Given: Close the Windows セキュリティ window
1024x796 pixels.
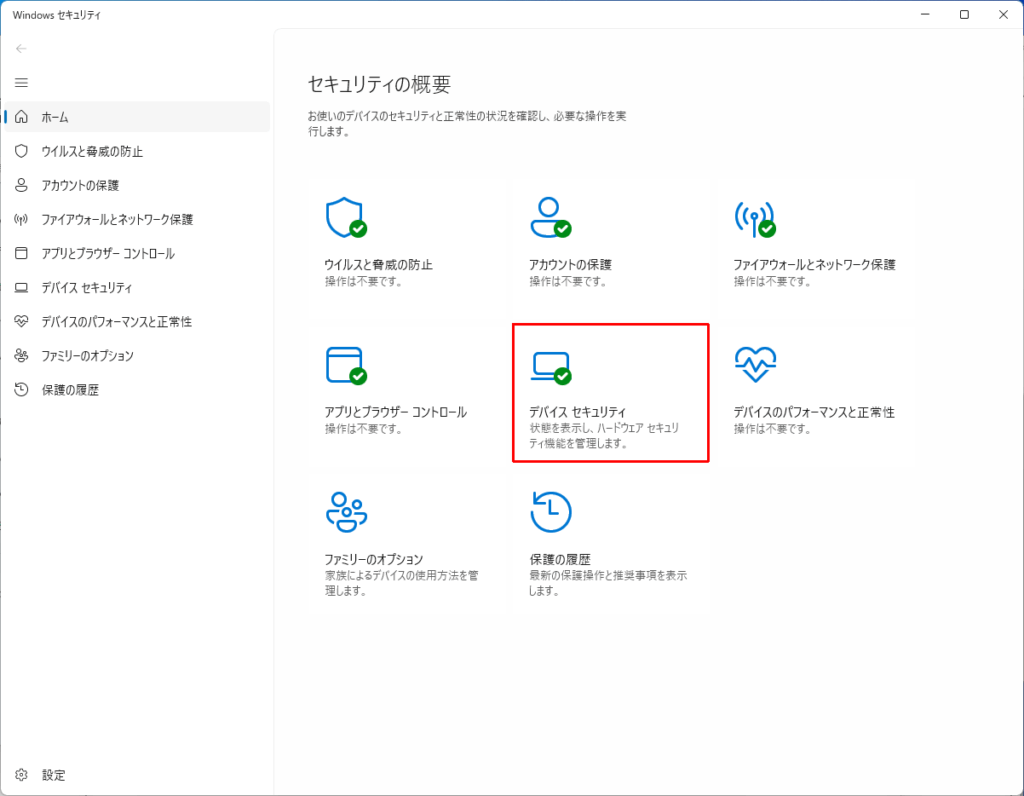Looking at the screenshot, I should (x=1003, y=14).
